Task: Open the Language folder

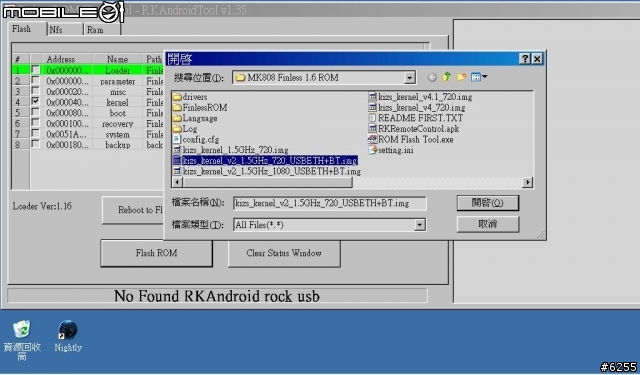Action: point(195,118)
